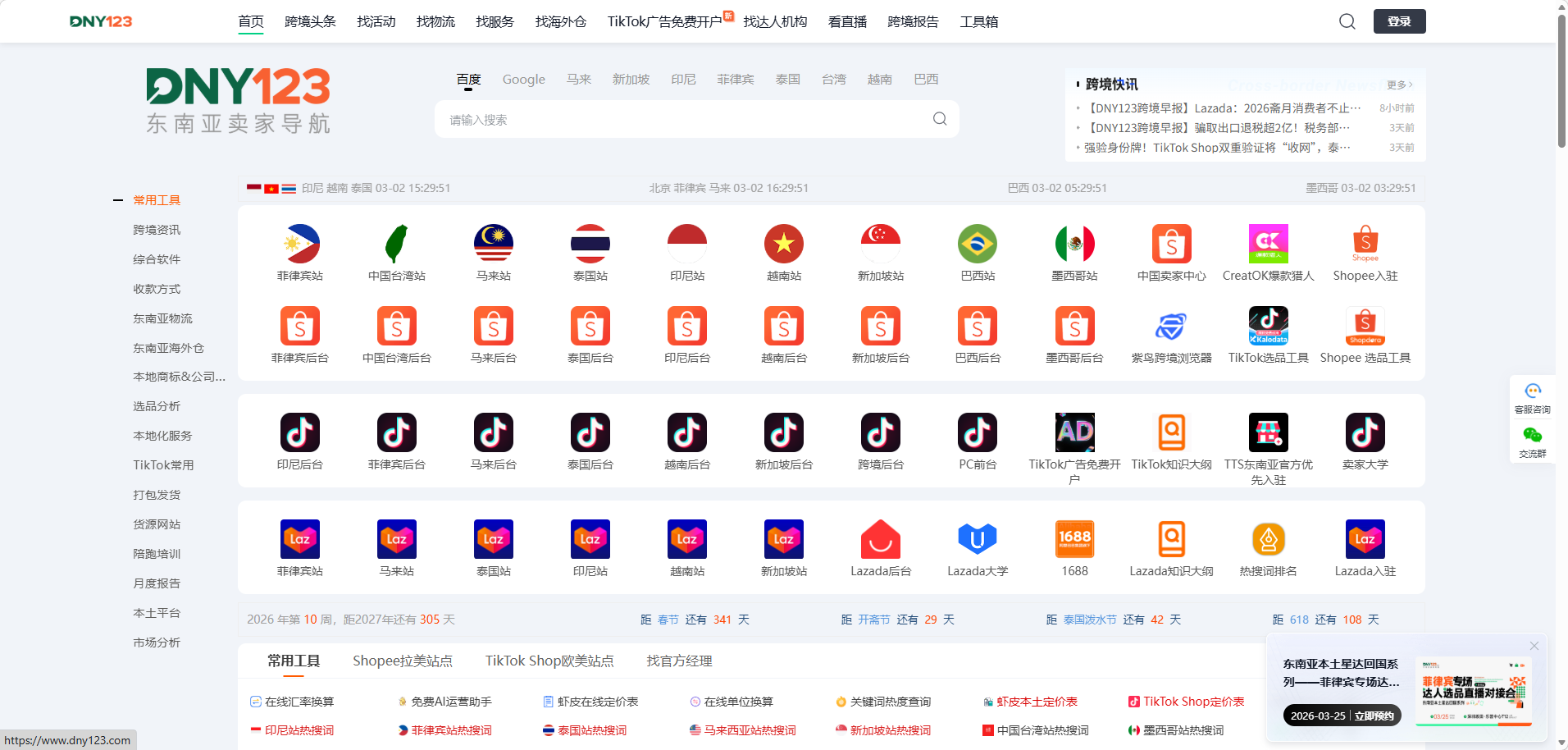
Task: Switch to 找官方经理 tab
Action: [x=679, y=661]
